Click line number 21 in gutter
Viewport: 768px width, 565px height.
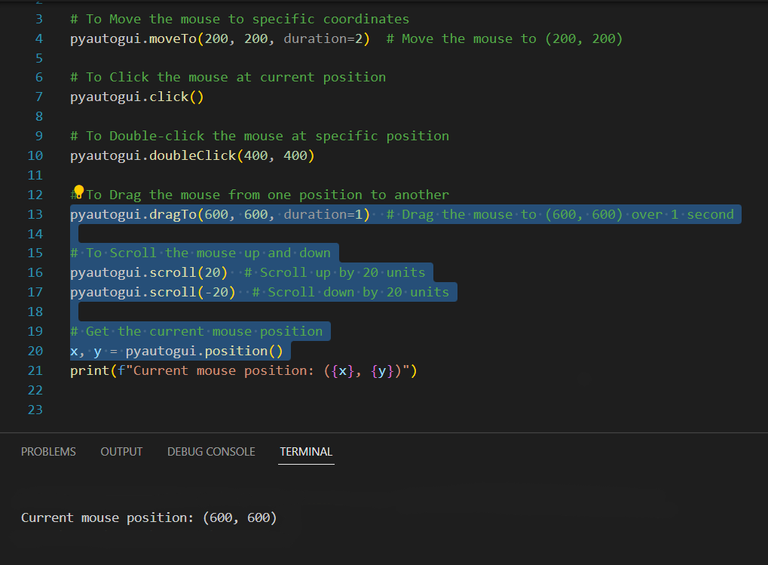pos(35,371)
